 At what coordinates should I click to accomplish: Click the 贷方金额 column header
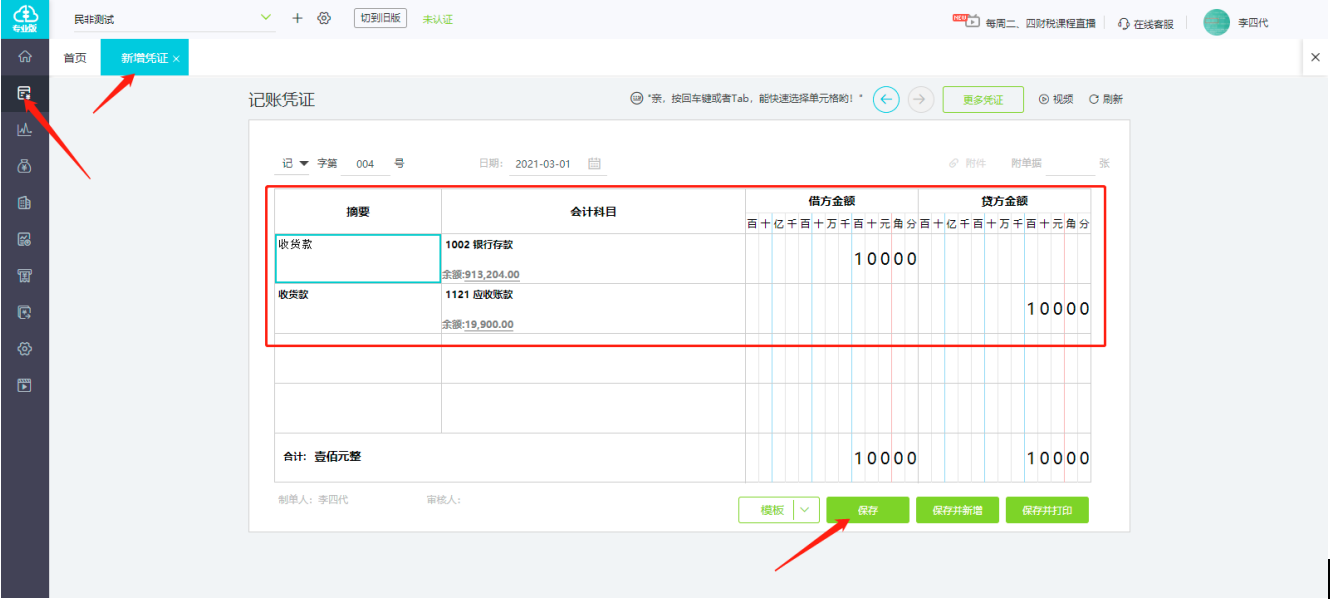(1005, 201)
